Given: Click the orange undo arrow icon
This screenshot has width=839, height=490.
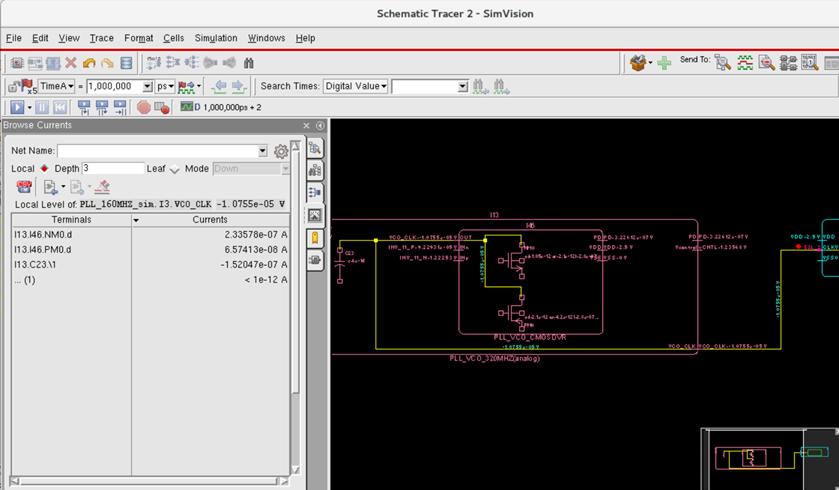Looking at the screenshot, I should (x=89, y=63).
